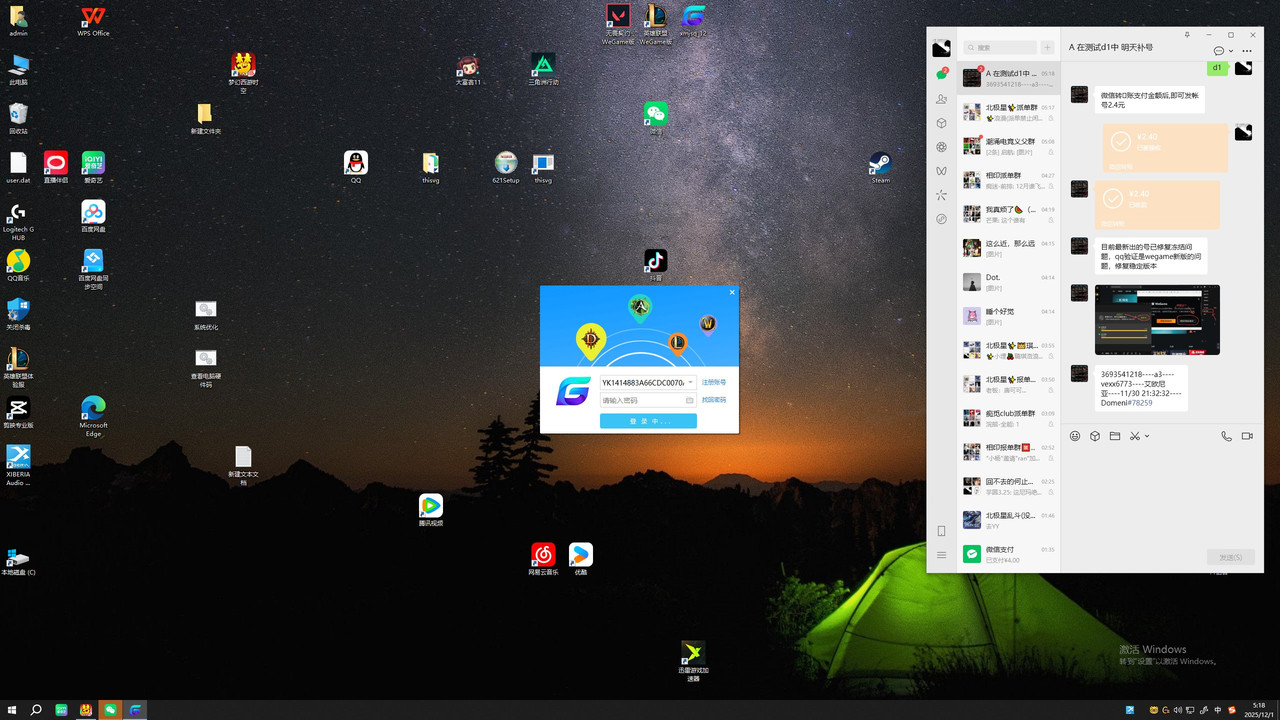1280x720 pixels.
Task: Click the 请输入密码 password field
Action: (x=648, y=400)
